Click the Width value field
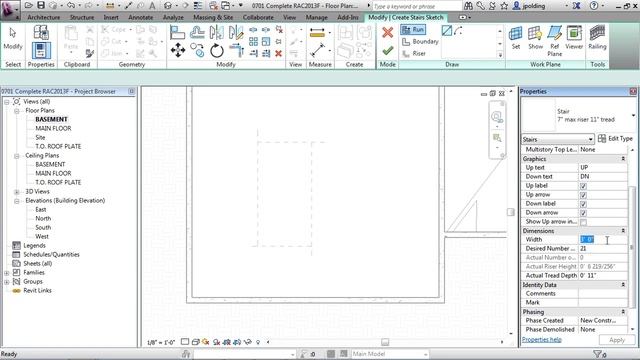 (603, 240)
